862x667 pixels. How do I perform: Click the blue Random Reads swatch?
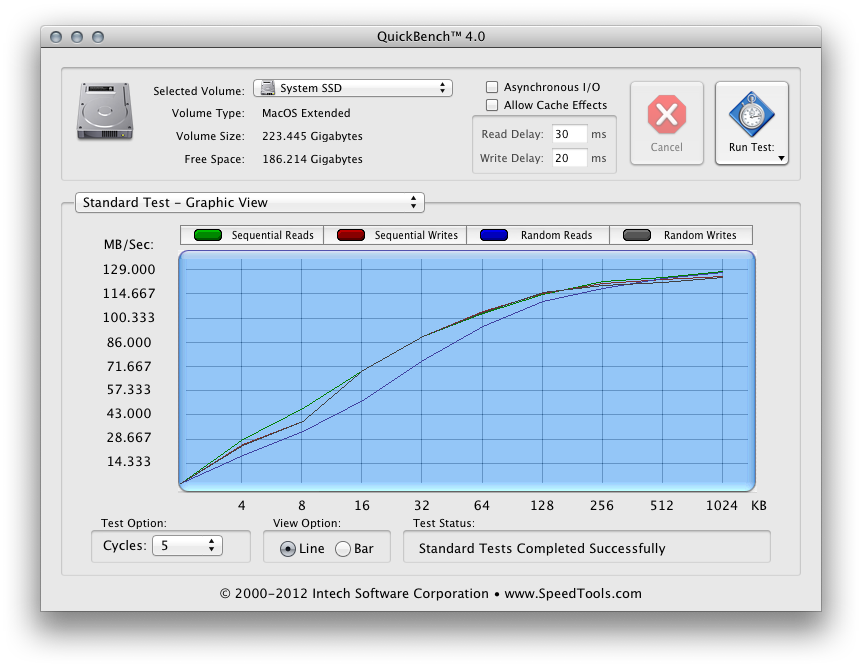[x=494, y=235]
